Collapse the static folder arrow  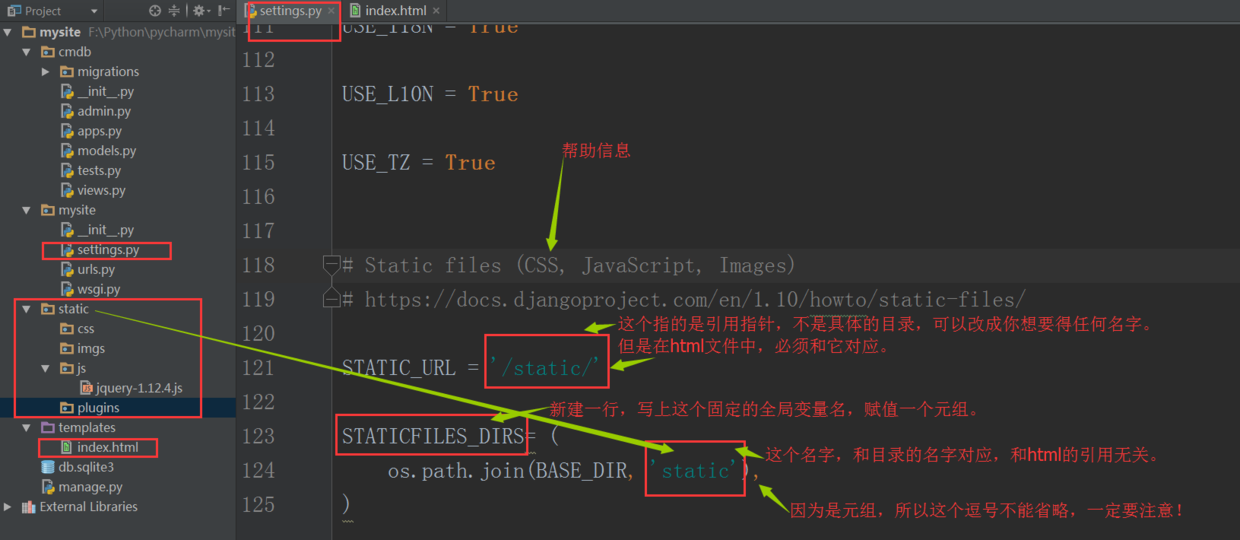pyautogui.click(x=27, y=309)
